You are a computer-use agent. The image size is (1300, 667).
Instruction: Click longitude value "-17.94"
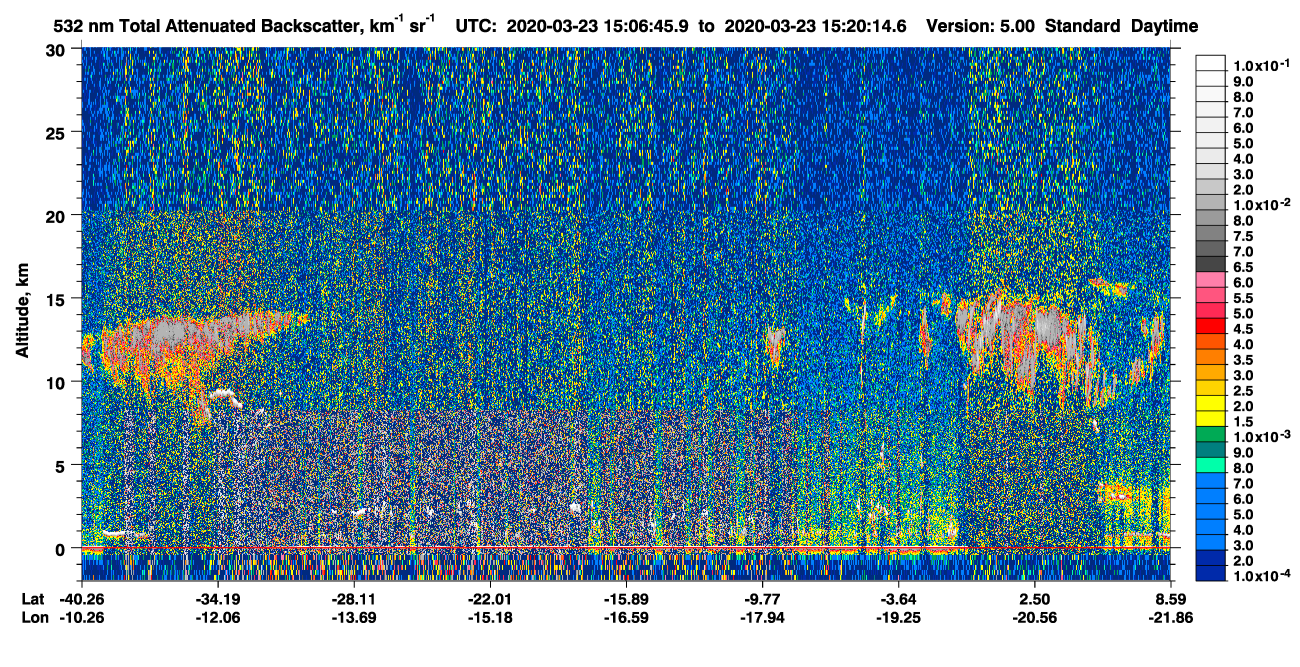[762, 618]
